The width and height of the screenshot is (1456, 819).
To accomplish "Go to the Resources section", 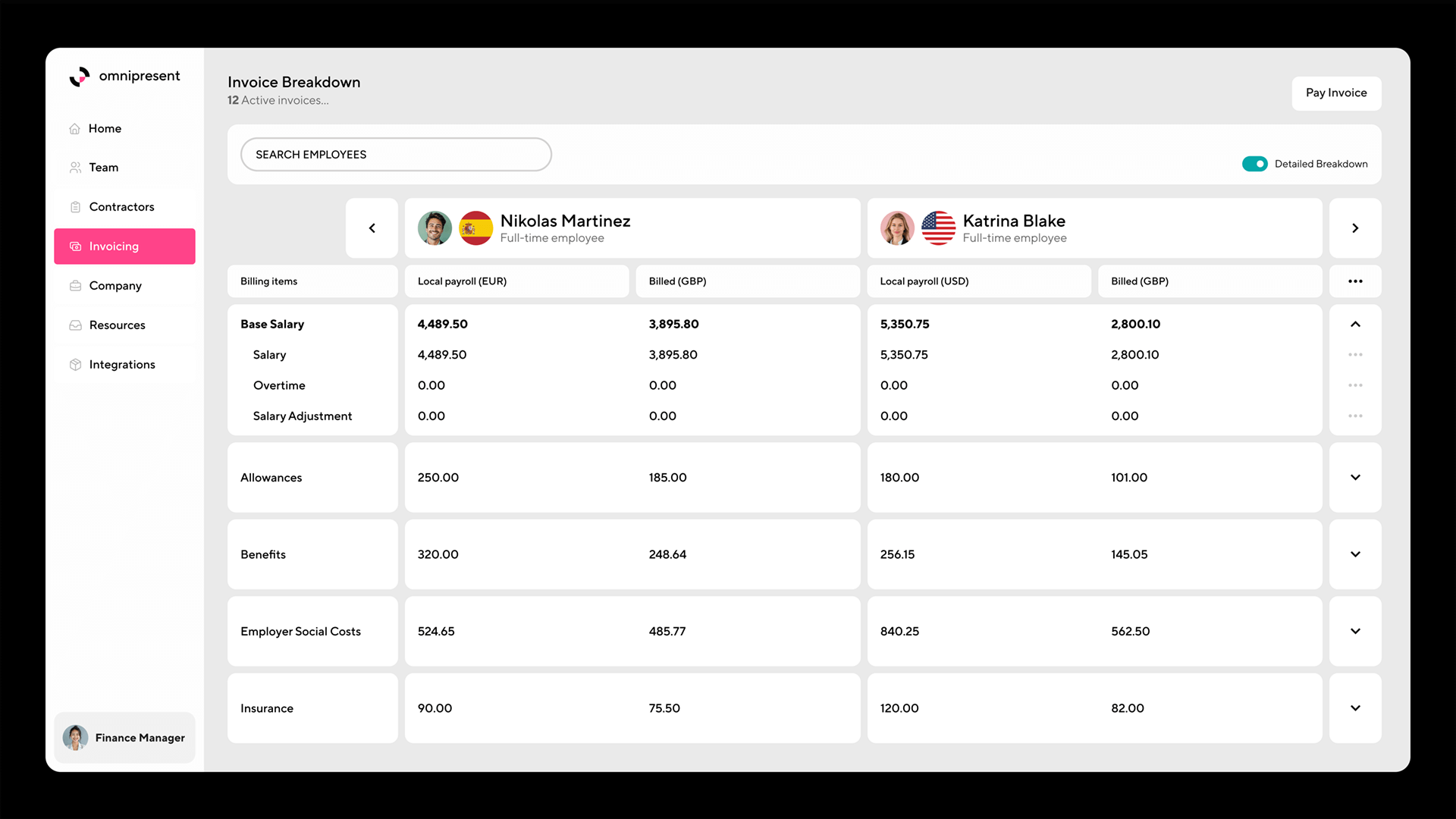I will click(117, 325).
